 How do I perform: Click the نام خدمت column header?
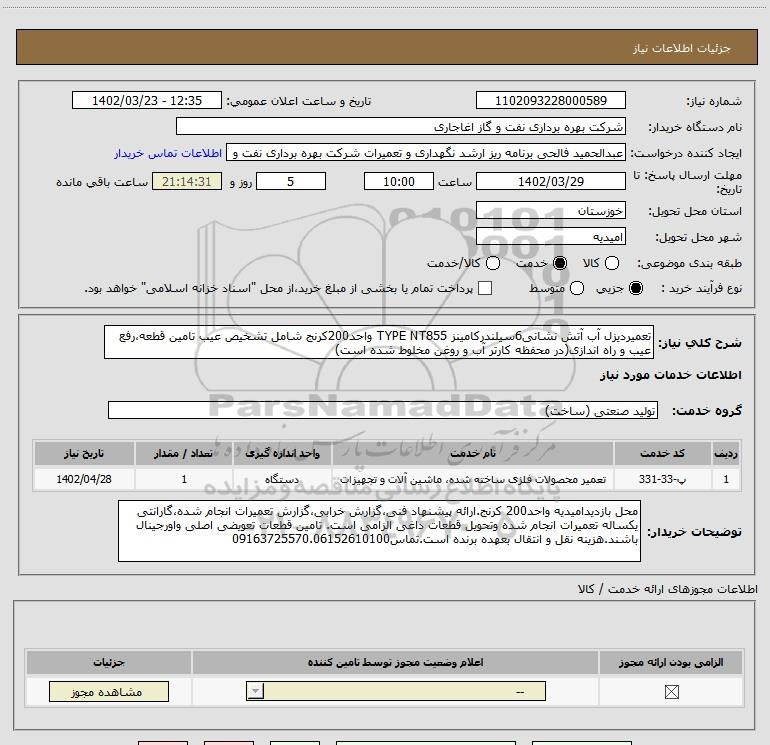pyautogui.click(x=472, y=453)
